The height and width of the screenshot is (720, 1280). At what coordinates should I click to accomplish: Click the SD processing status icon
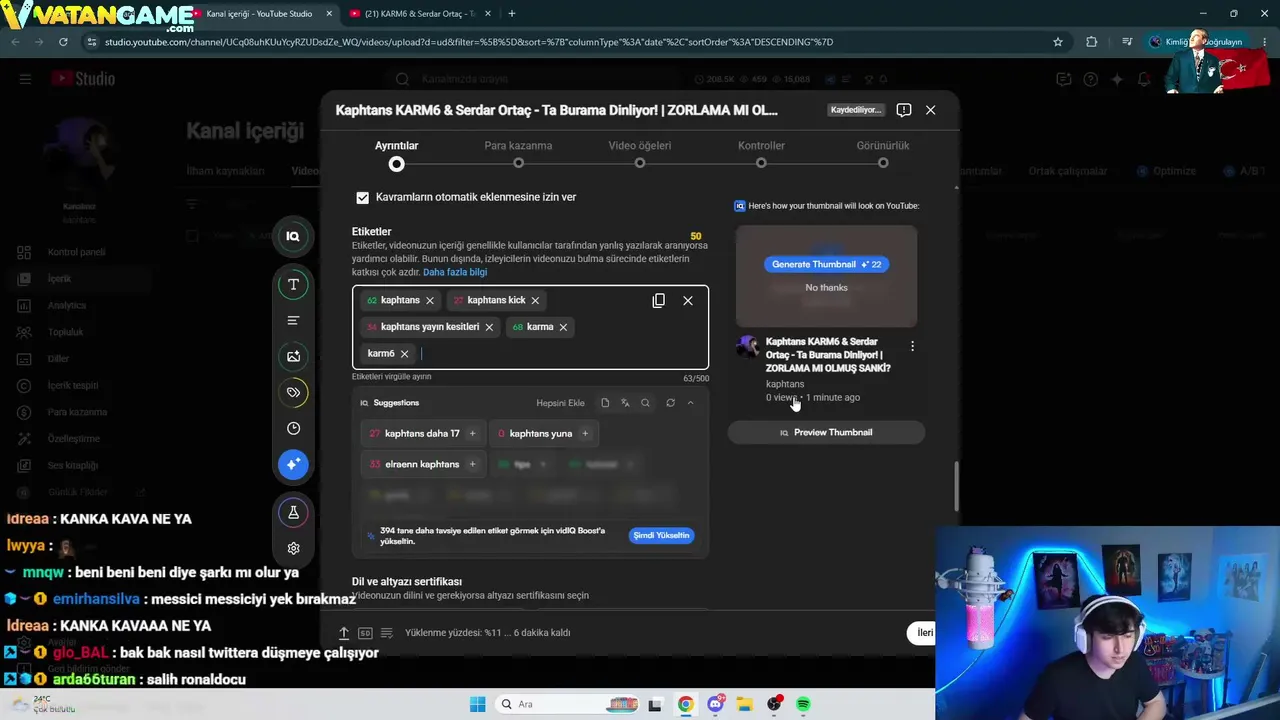click(x=365, y=633)
